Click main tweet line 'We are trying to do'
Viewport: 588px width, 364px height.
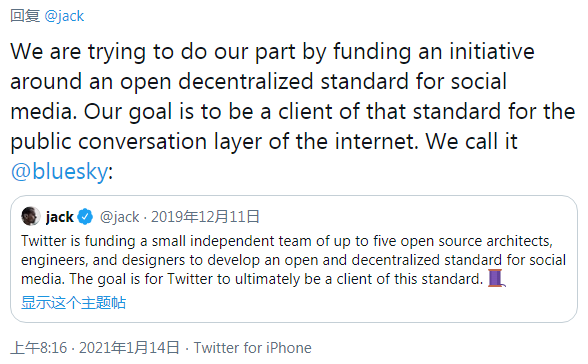(272, 51)
